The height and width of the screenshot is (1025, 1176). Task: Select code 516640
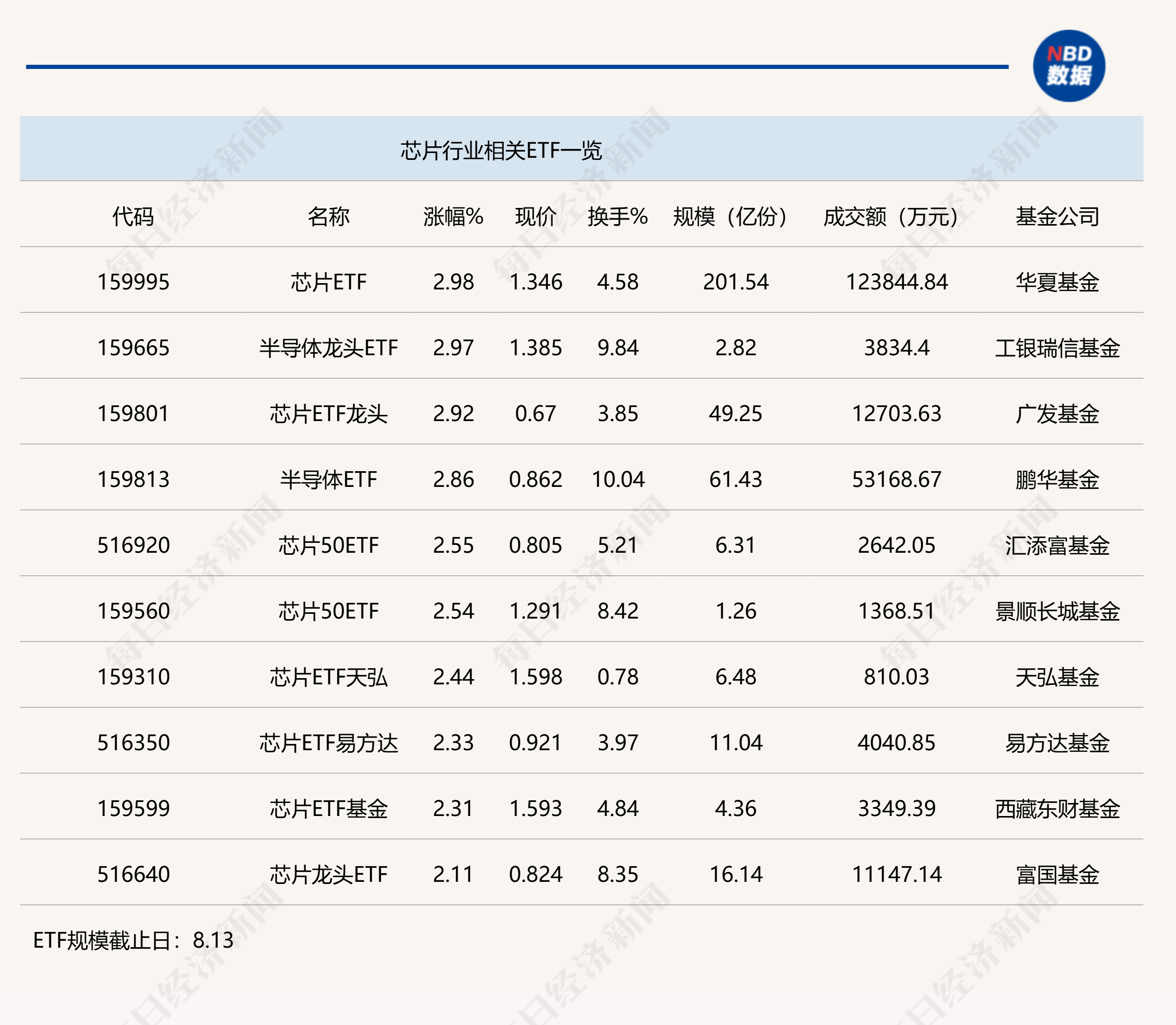coord(133,874)
